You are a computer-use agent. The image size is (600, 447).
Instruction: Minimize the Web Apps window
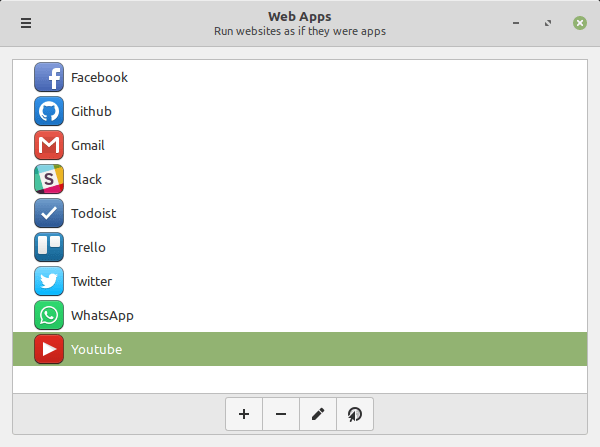pyautogui.click(x=516, y=23)
